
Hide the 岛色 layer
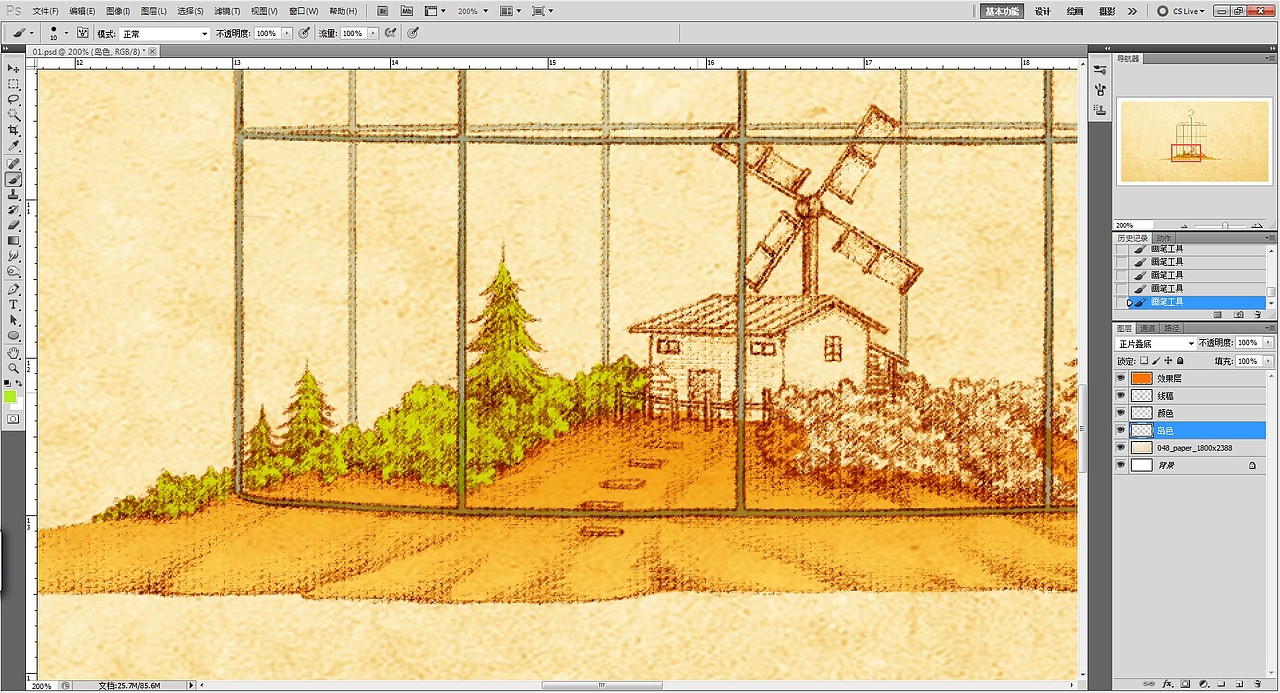tap(1120, 430)
